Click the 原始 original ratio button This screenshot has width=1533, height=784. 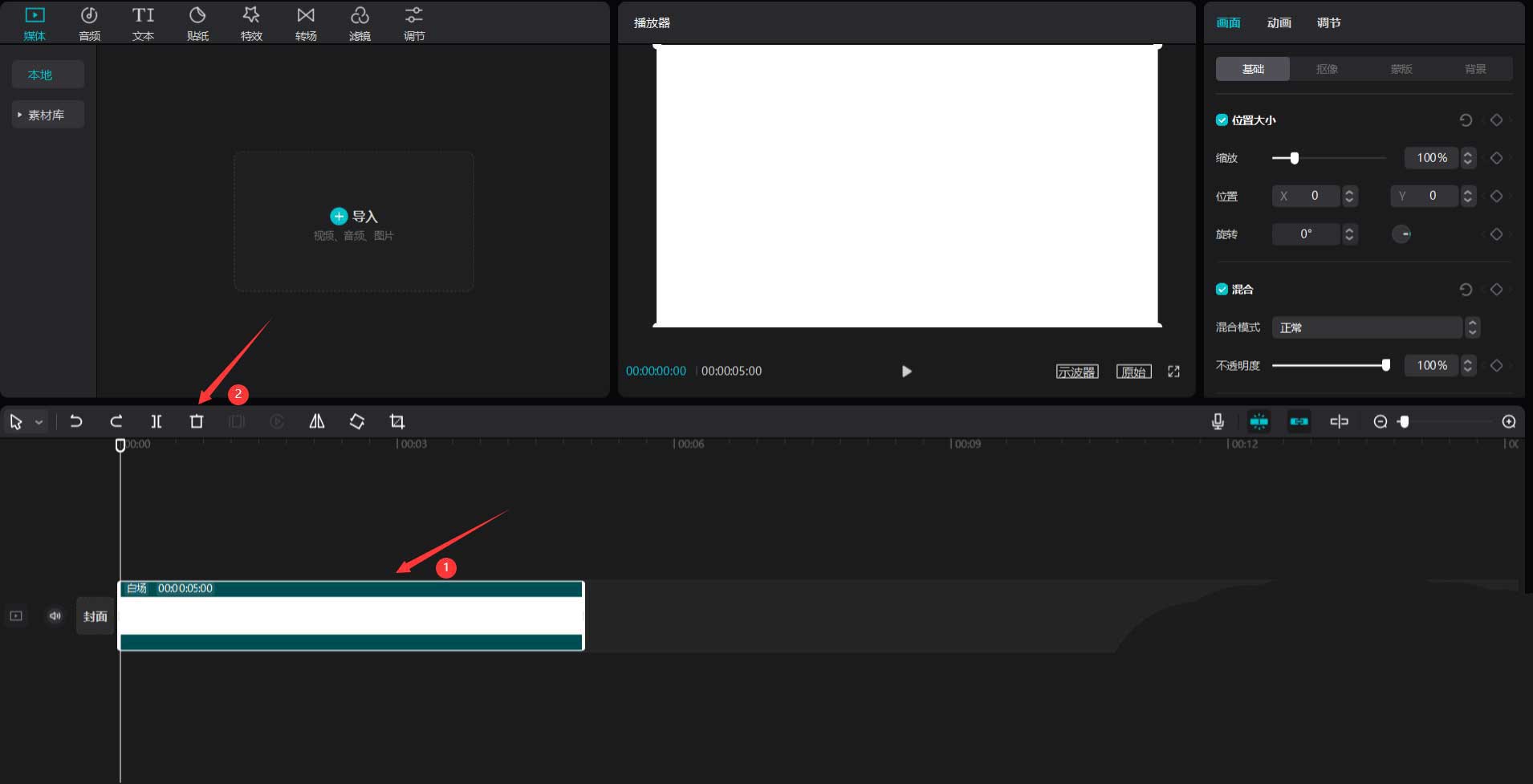(x=1134, y=372)
